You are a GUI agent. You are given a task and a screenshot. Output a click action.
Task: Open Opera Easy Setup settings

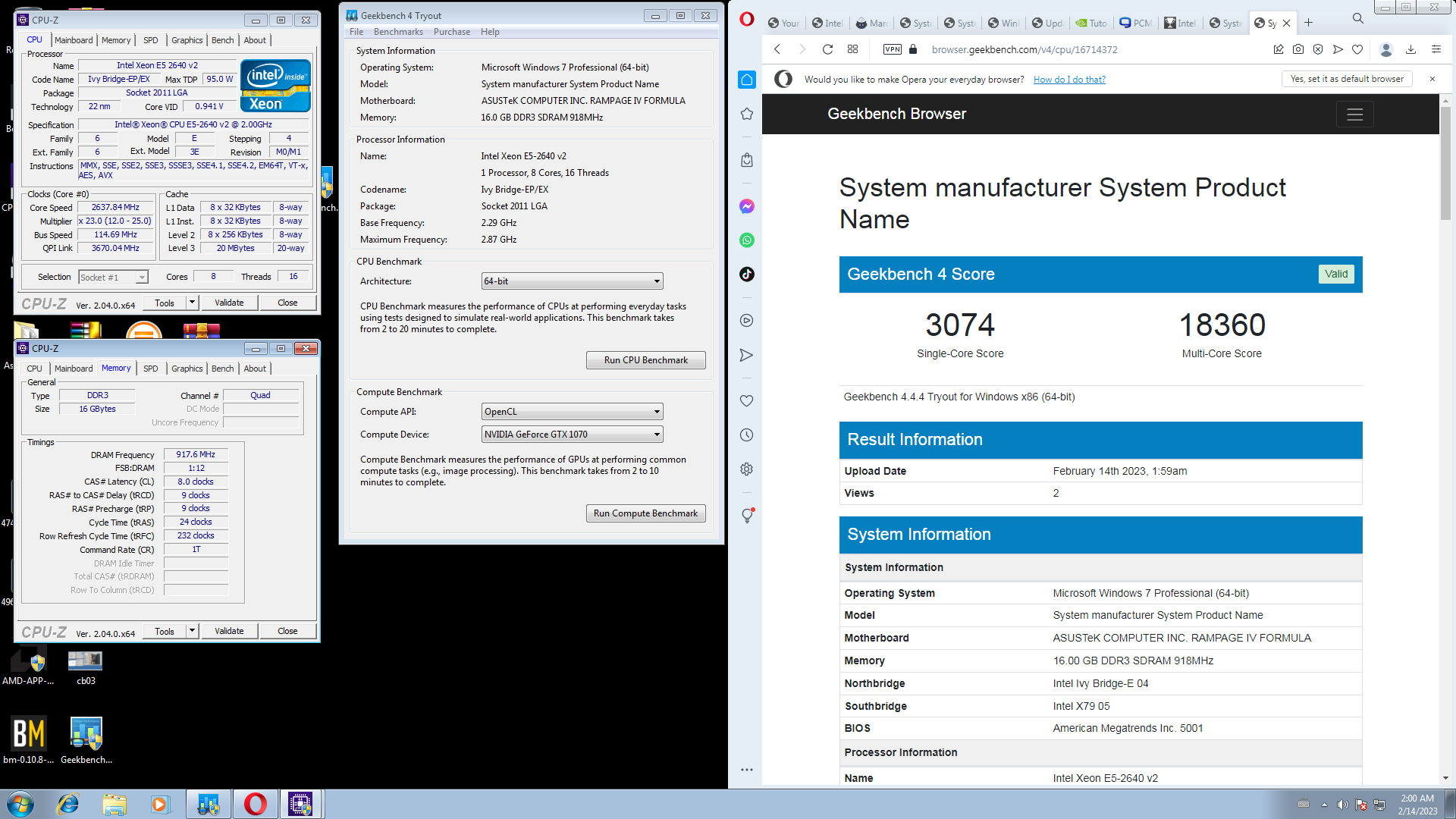(x=1436, y=49)
